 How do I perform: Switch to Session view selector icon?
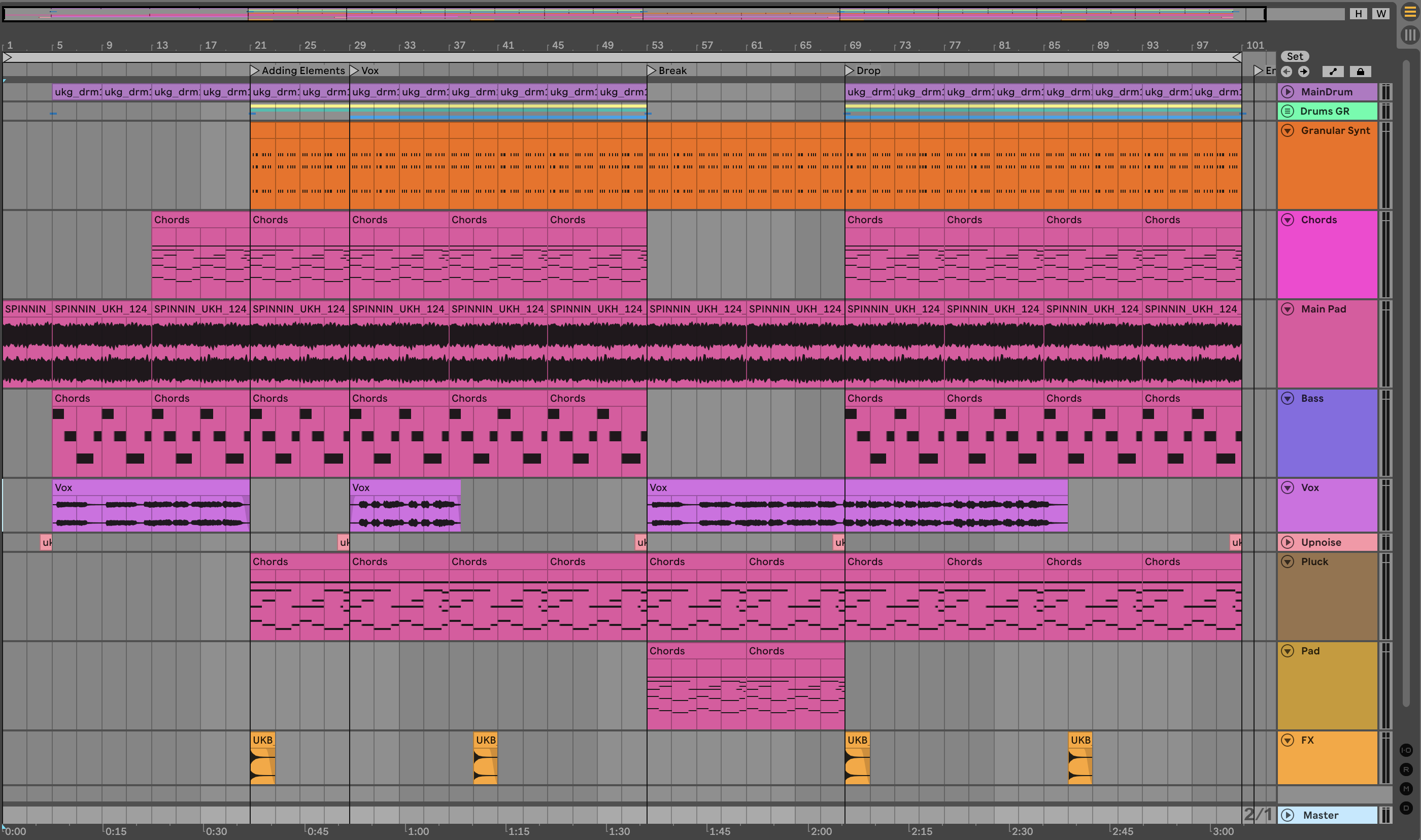click(1410, 35)
